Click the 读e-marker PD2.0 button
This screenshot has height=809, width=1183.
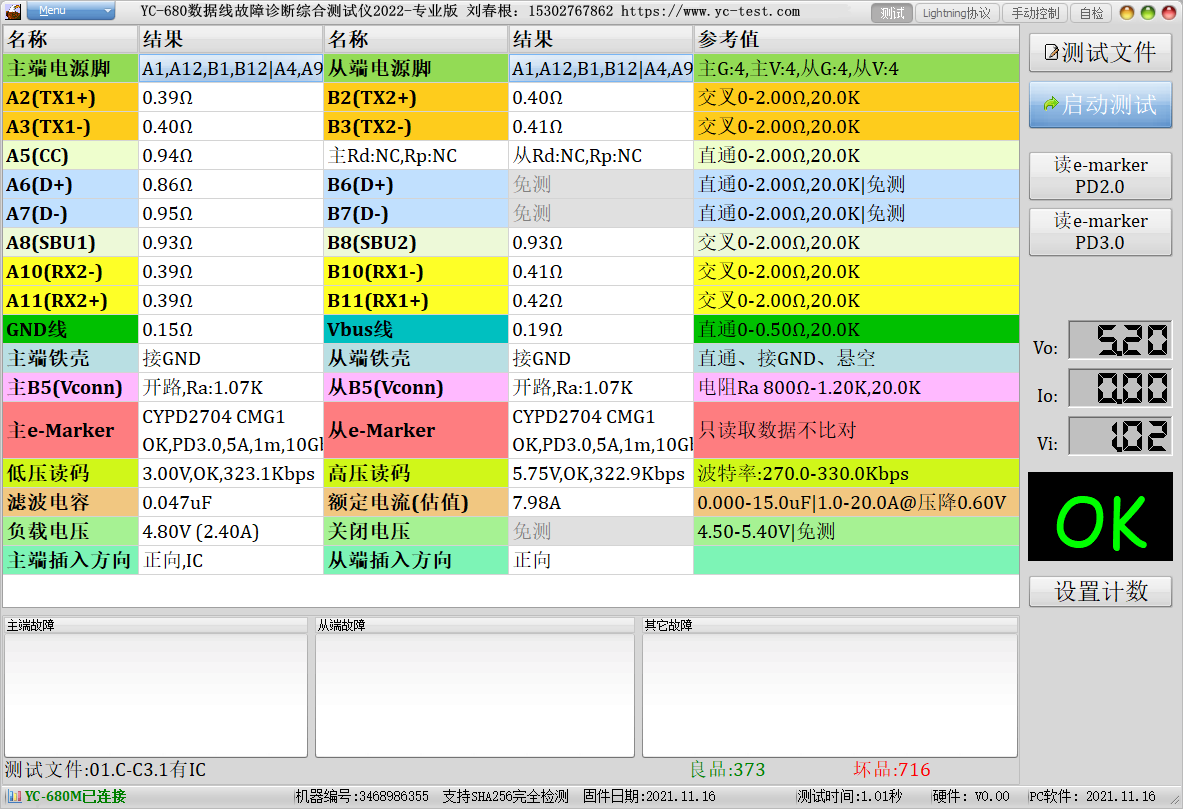(1100, 176)
